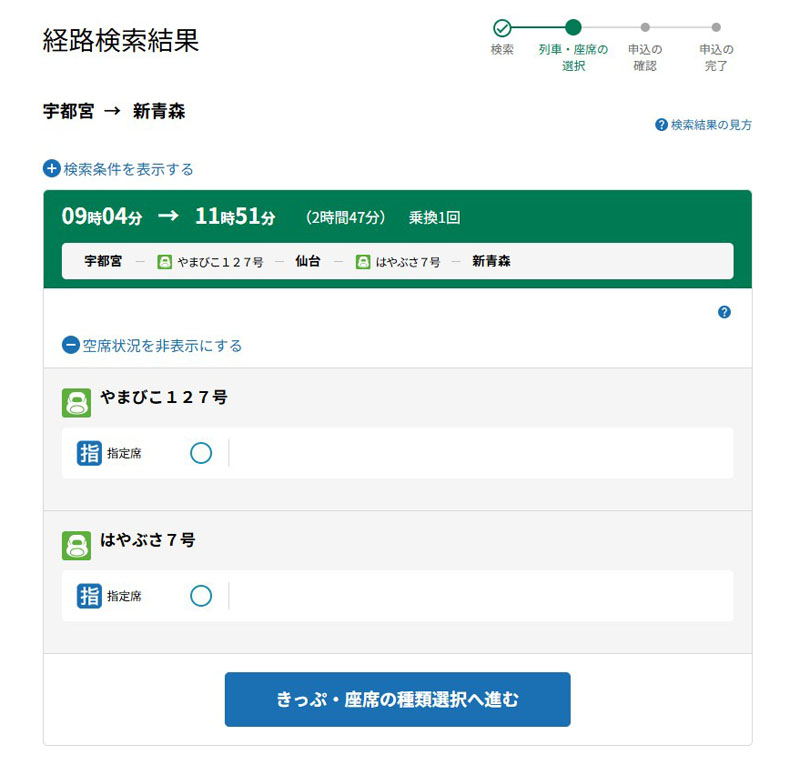Go to the 申込の確認 step marker
This screenshot has height=765, width=800.
tap(645, 28)
